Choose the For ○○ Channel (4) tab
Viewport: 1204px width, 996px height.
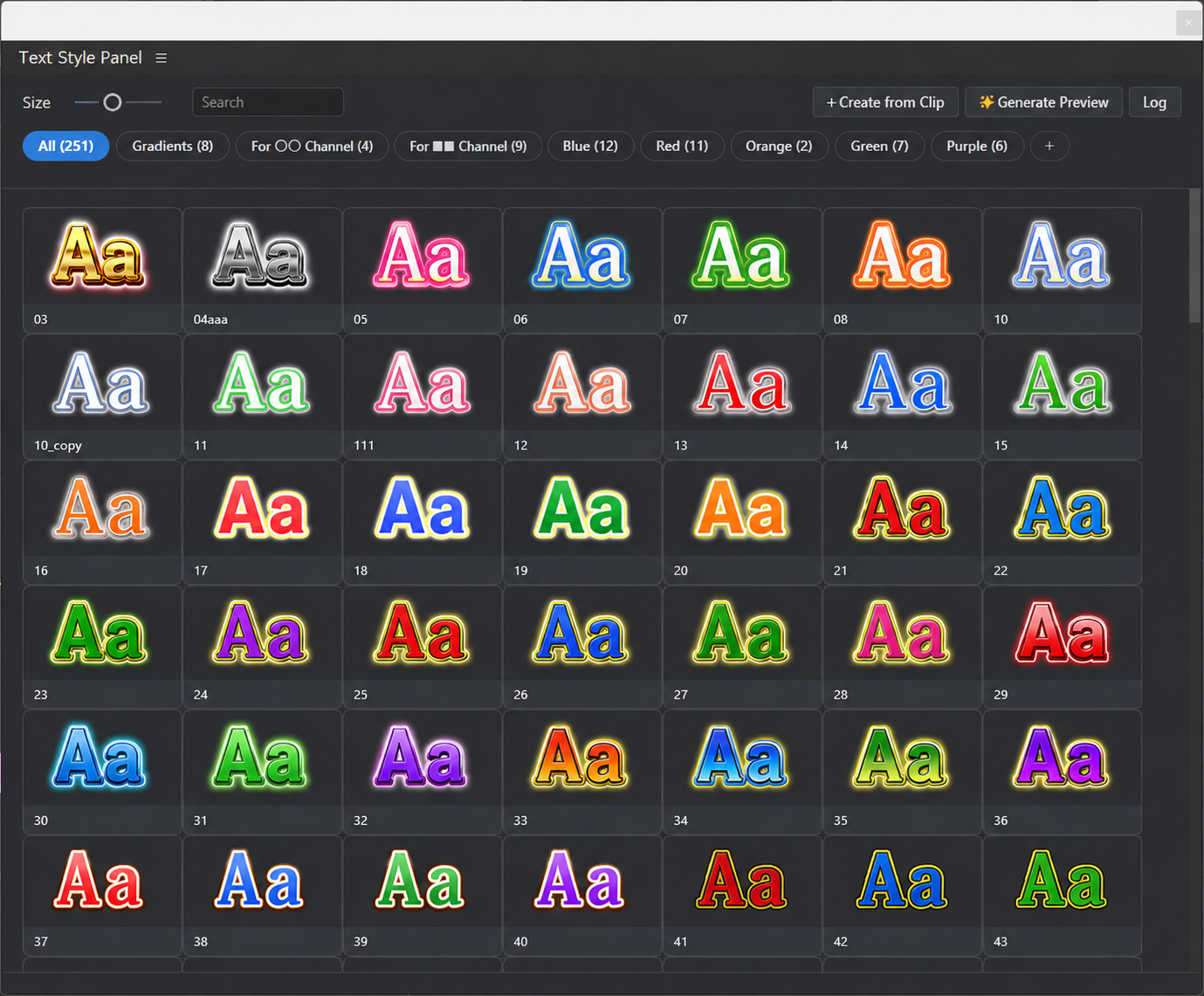[x=312, y=146]
